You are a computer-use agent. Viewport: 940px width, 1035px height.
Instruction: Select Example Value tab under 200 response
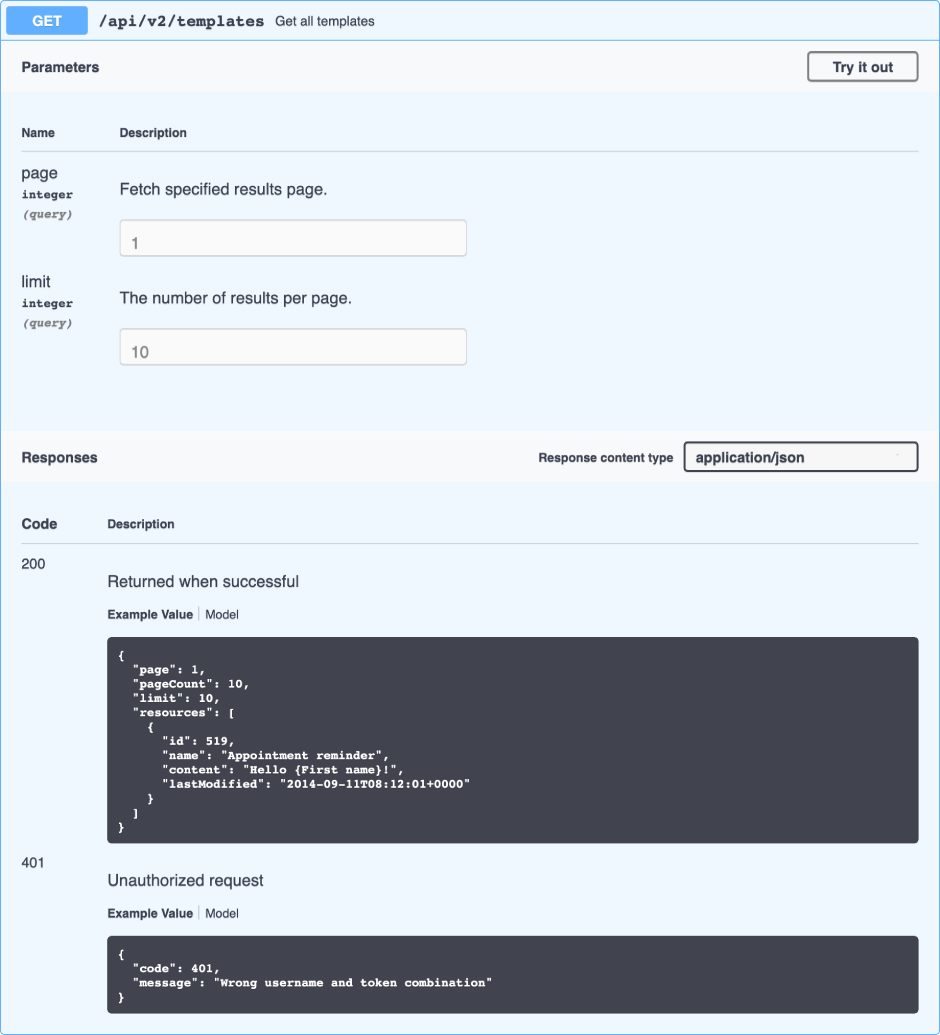150,614
